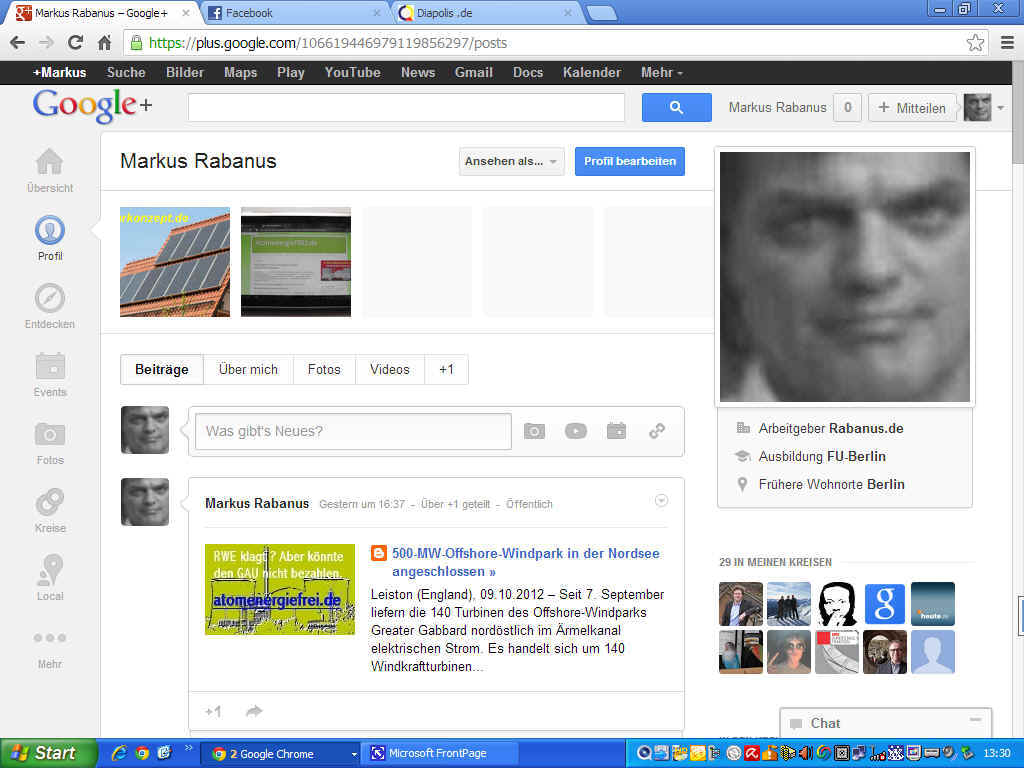The width and height of the screenshot is (1024, 768).
Task: Open the atomenergiefrei.de post image
Action: click(280, 589)
